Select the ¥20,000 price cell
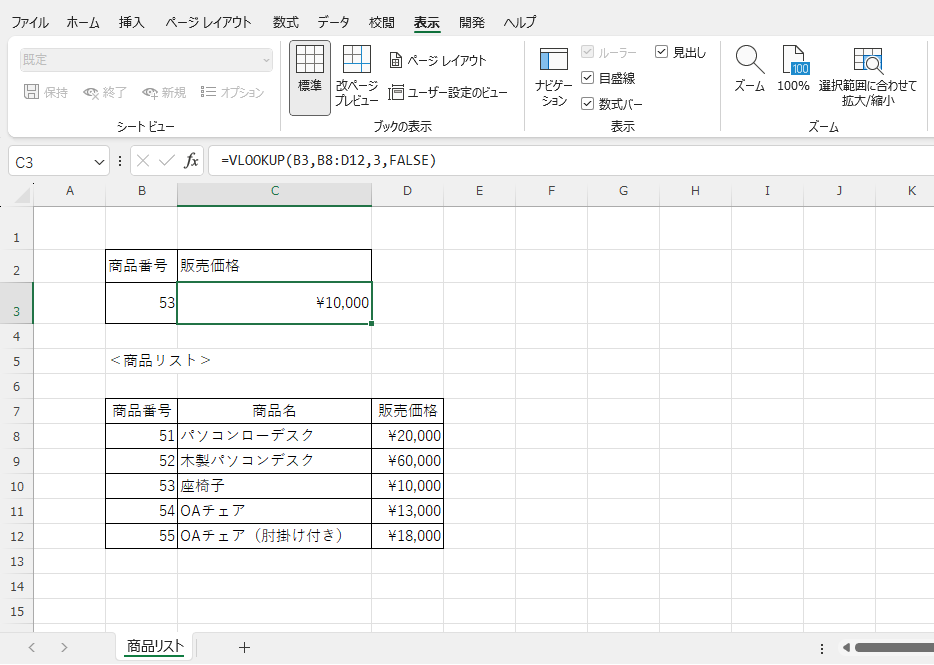 407,436
